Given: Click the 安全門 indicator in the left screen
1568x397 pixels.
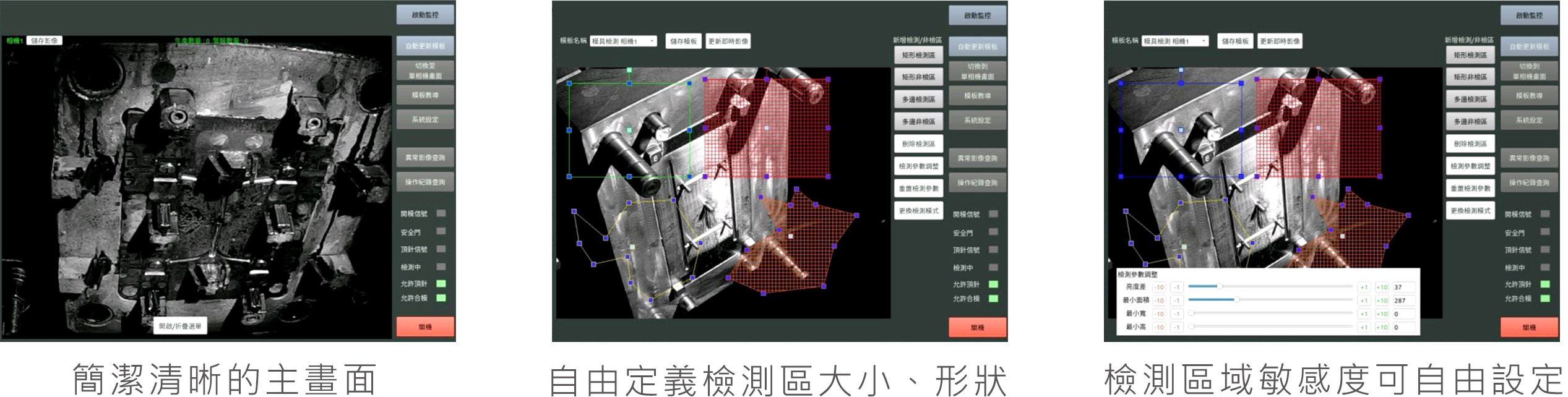Looking at the screenshot, I should 441,231.
